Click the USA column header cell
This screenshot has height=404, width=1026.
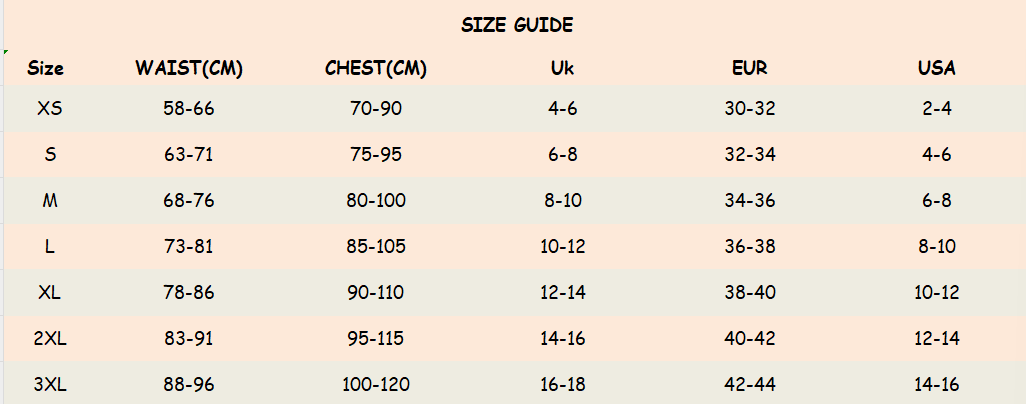937,69
